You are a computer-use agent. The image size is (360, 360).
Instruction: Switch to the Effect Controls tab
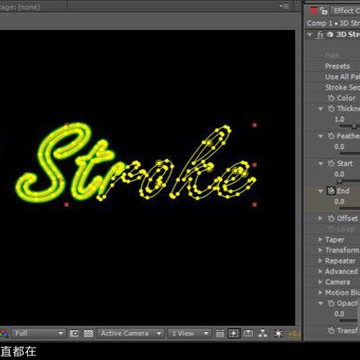[345, 11]
